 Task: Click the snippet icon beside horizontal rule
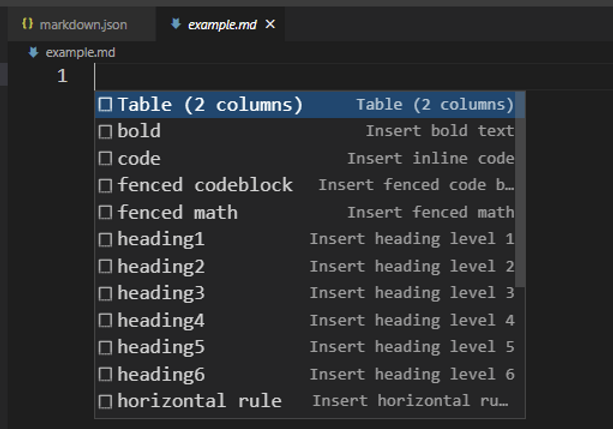pos(105,401)
